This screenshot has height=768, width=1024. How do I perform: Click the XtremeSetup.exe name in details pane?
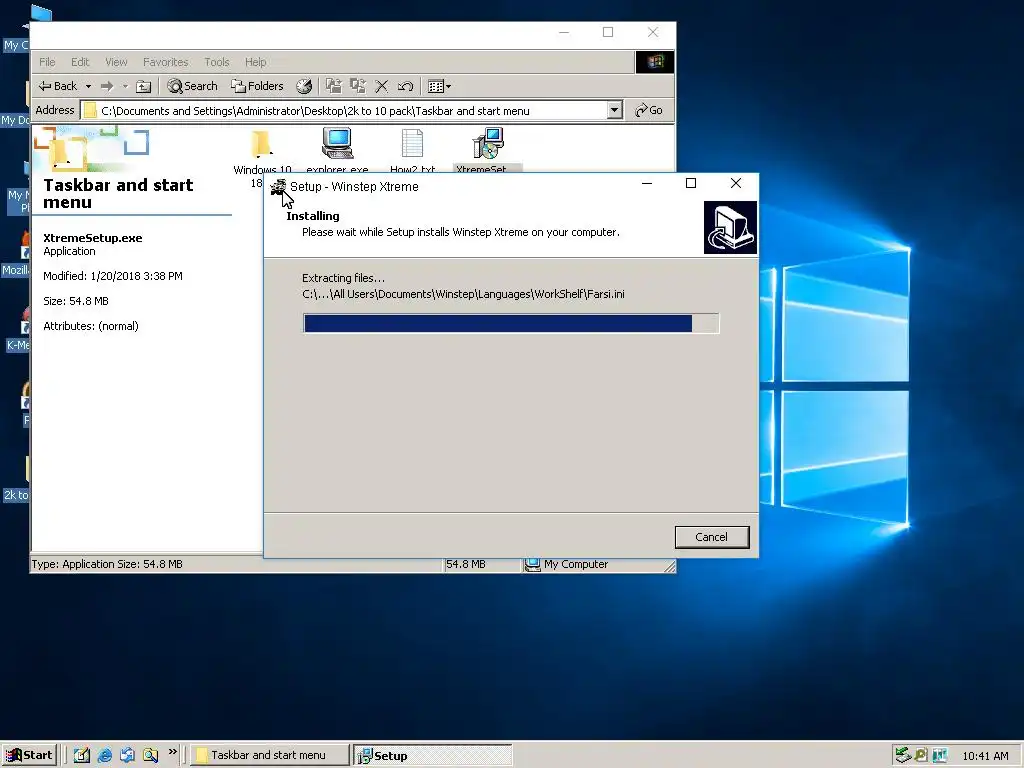93,238
